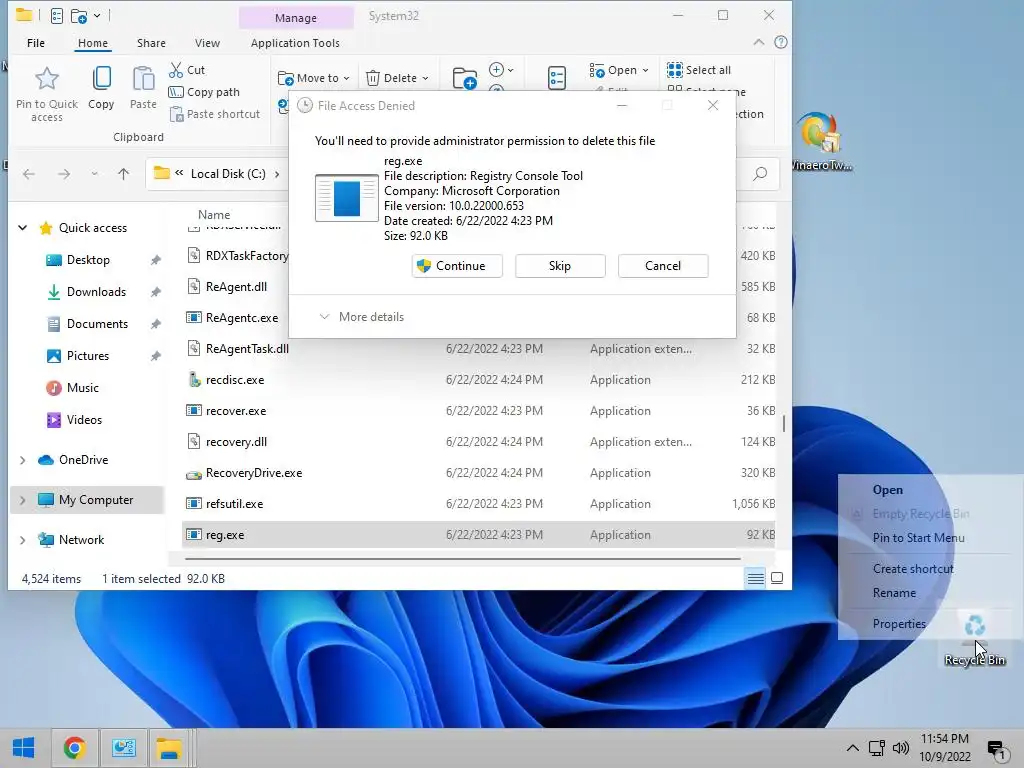Open notification center icon
The width and height of the screenshot is (1024, 768).
996,750
